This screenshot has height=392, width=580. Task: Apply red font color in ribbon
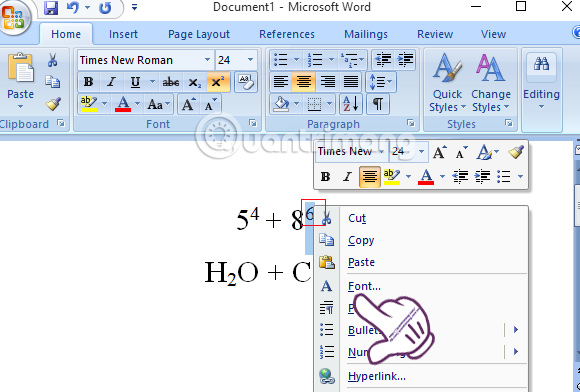click(x=123, y=104)
